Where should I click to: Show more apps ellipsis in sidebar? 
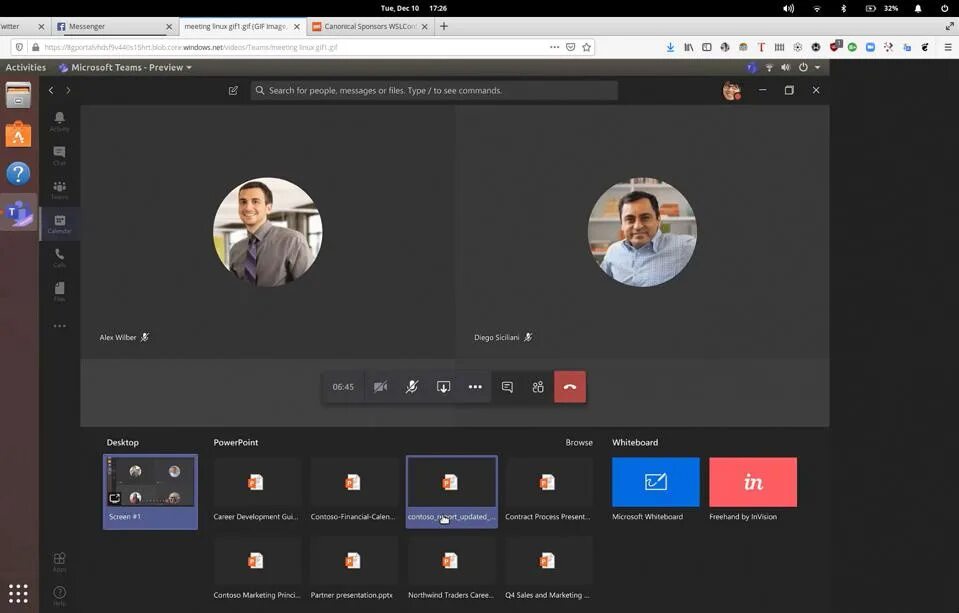click(59, 326)
